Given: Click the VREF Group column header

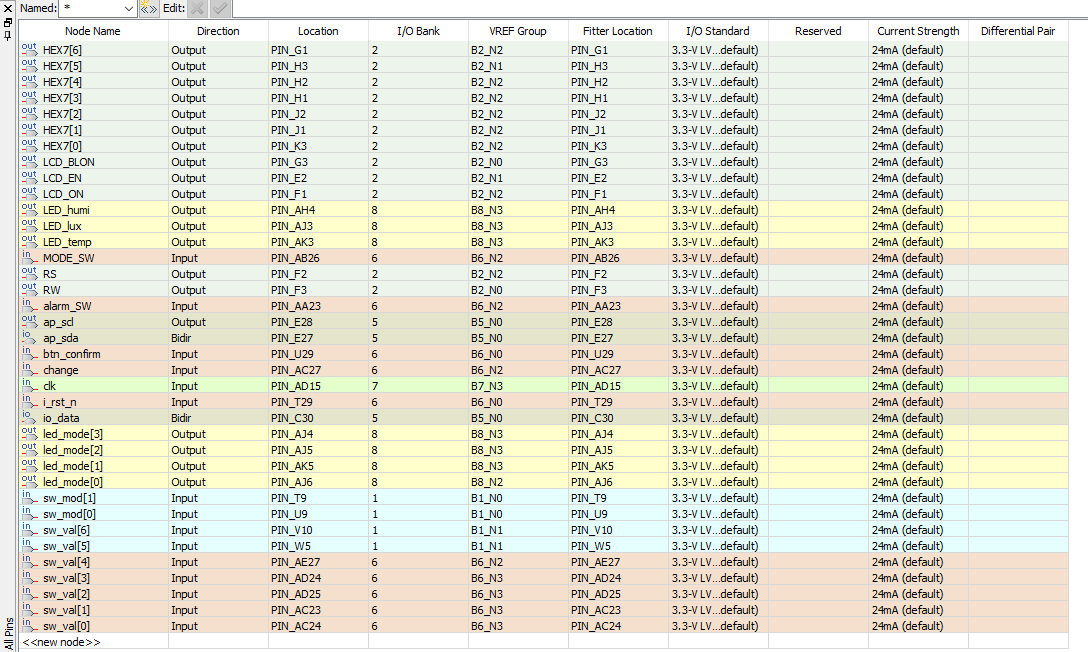Looking at the screenshot, I should click(518, 31).
